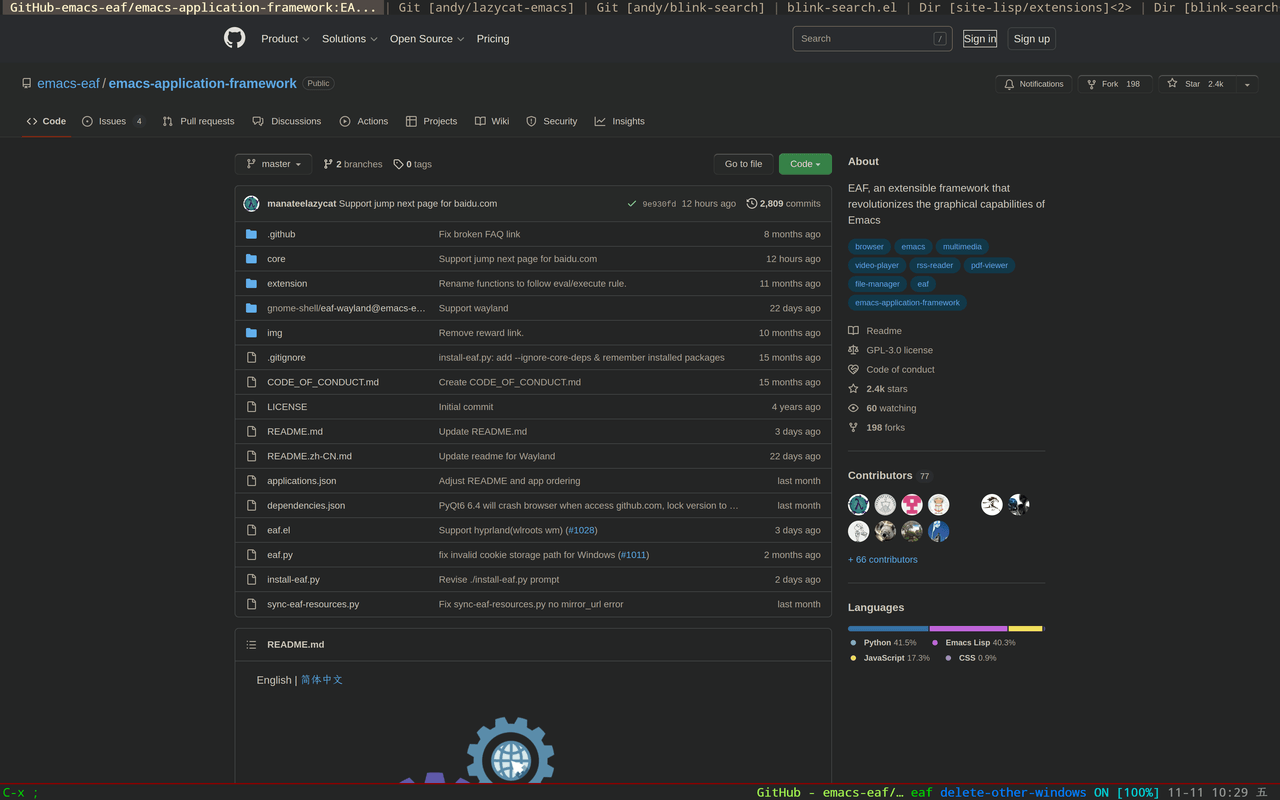Click the file icon beside LICENSE
Image resolution: width=1280 pixels, height=800 pixels.
251,407
